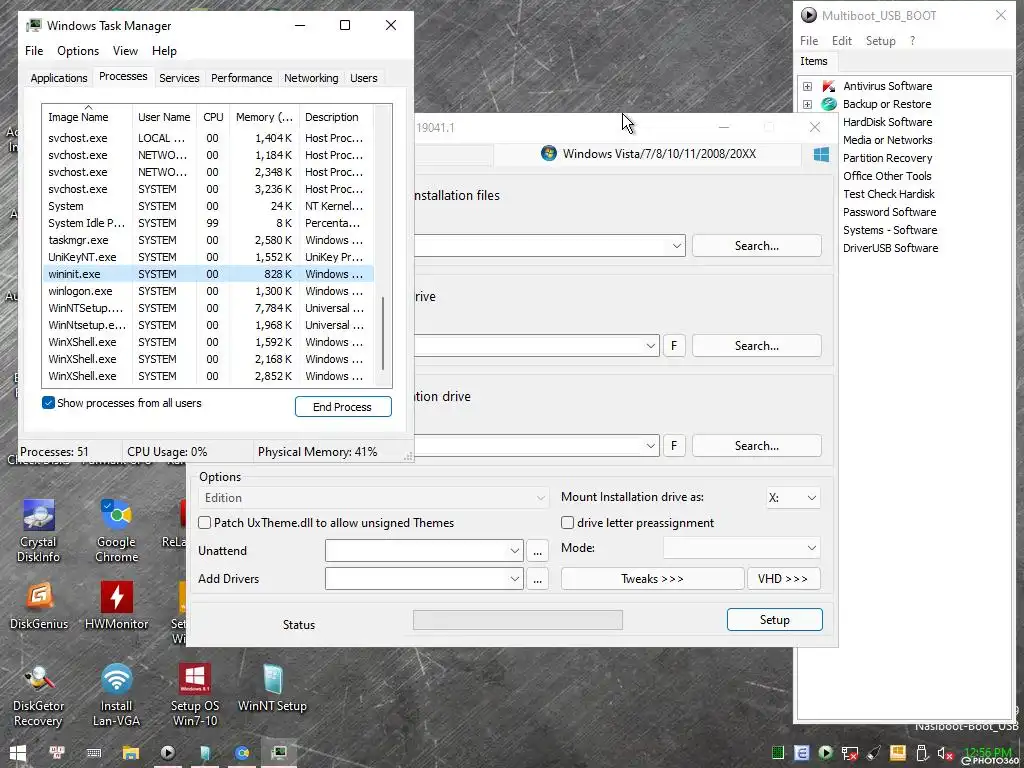Click browse button next to Add Drivers
Image resolution: width=1024 pixels, height=768 pixels.
537,579
